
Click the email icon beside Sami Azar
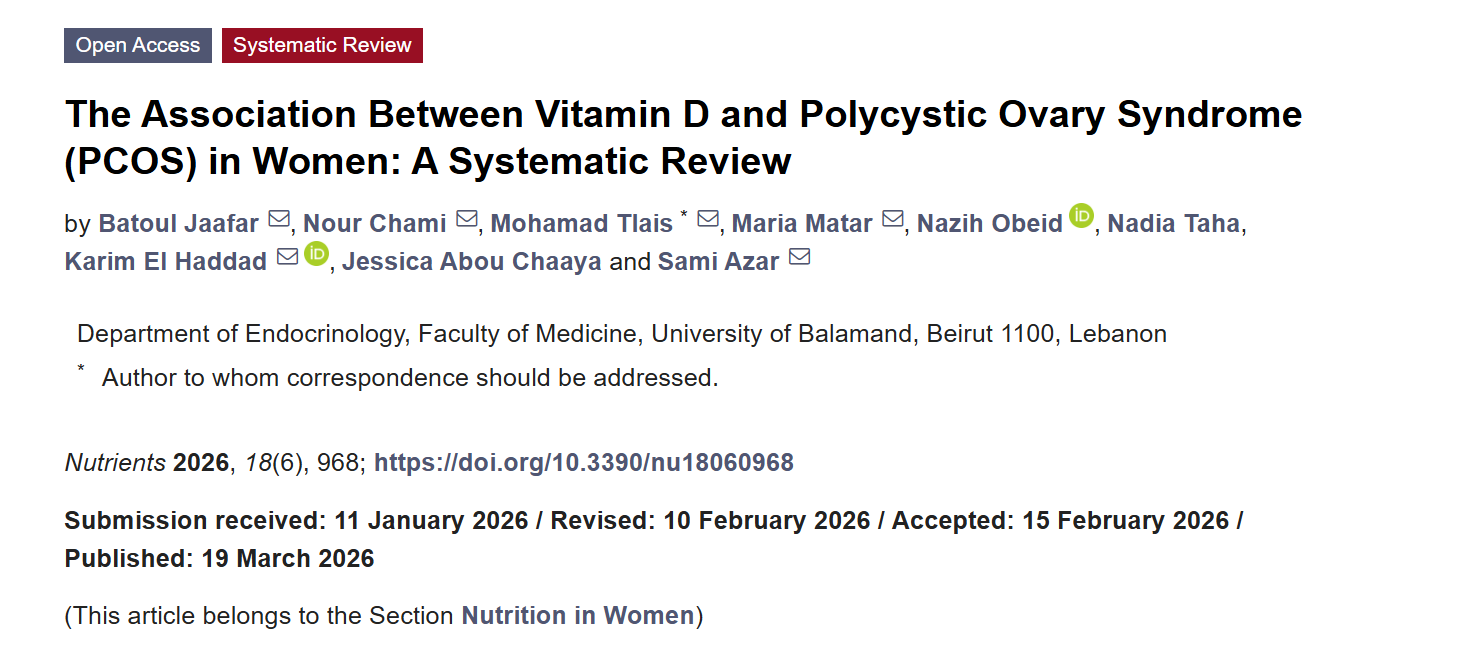799,258
